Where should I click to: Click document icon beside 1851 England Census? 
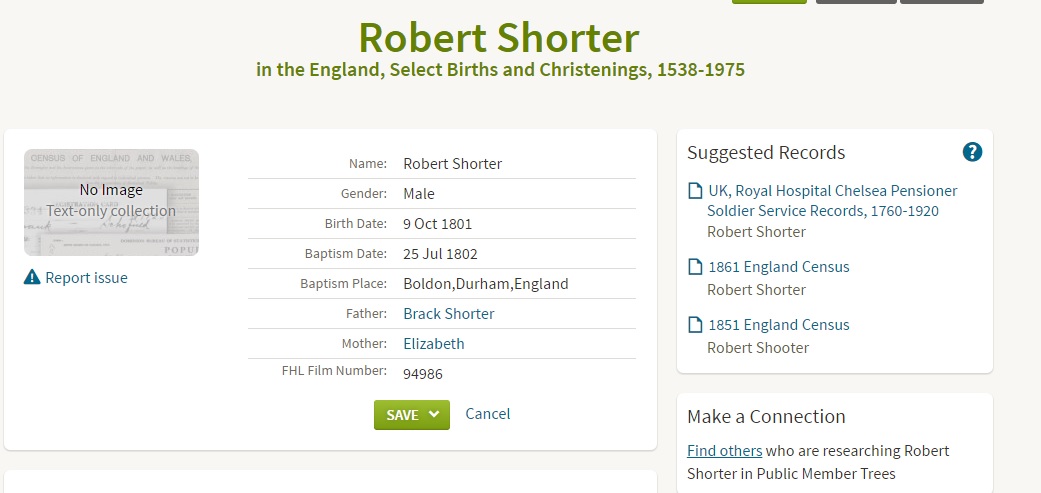[695, 325]
